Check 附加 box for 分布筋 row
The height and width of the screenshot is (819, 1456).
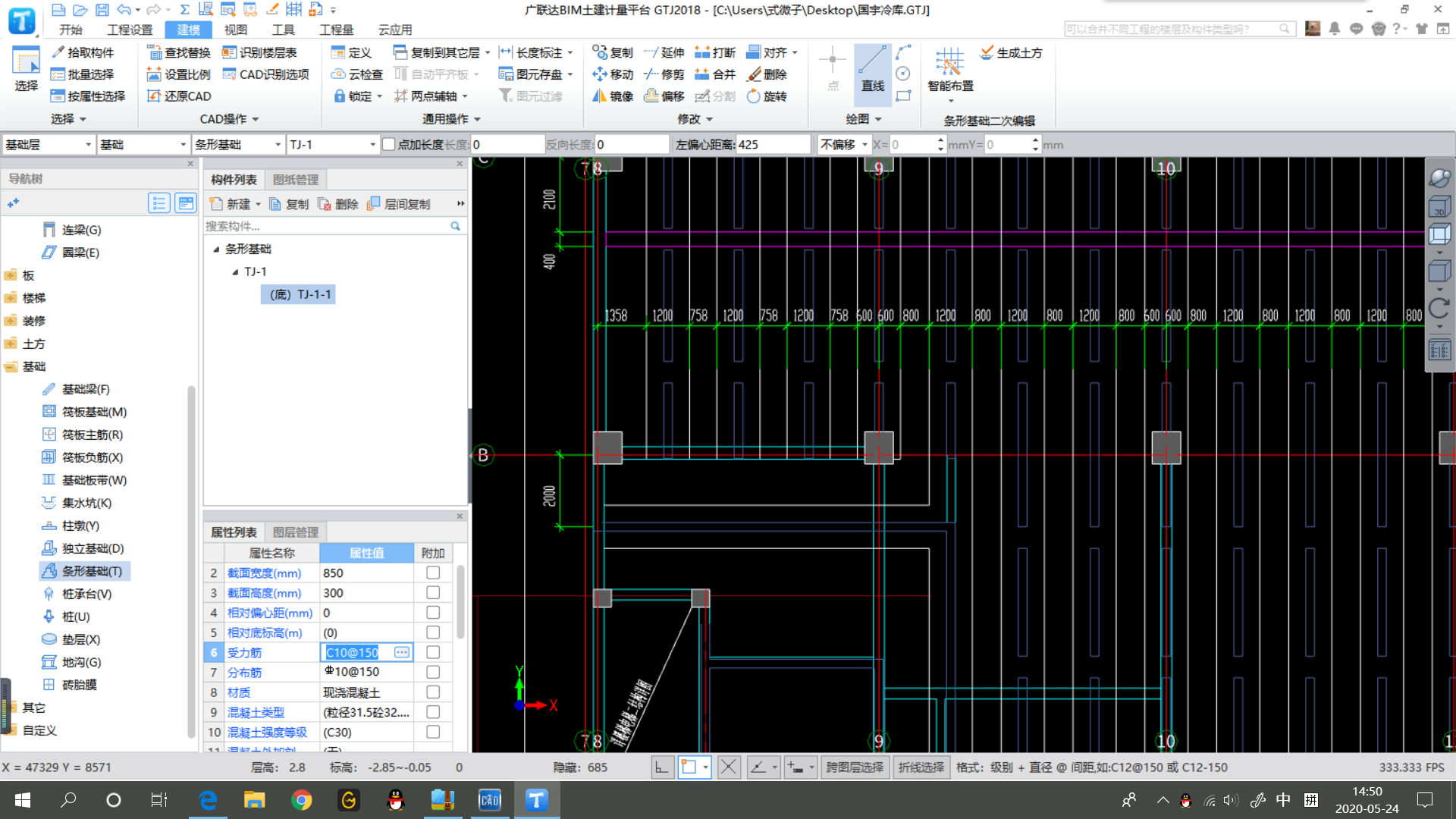coord(433,672)
